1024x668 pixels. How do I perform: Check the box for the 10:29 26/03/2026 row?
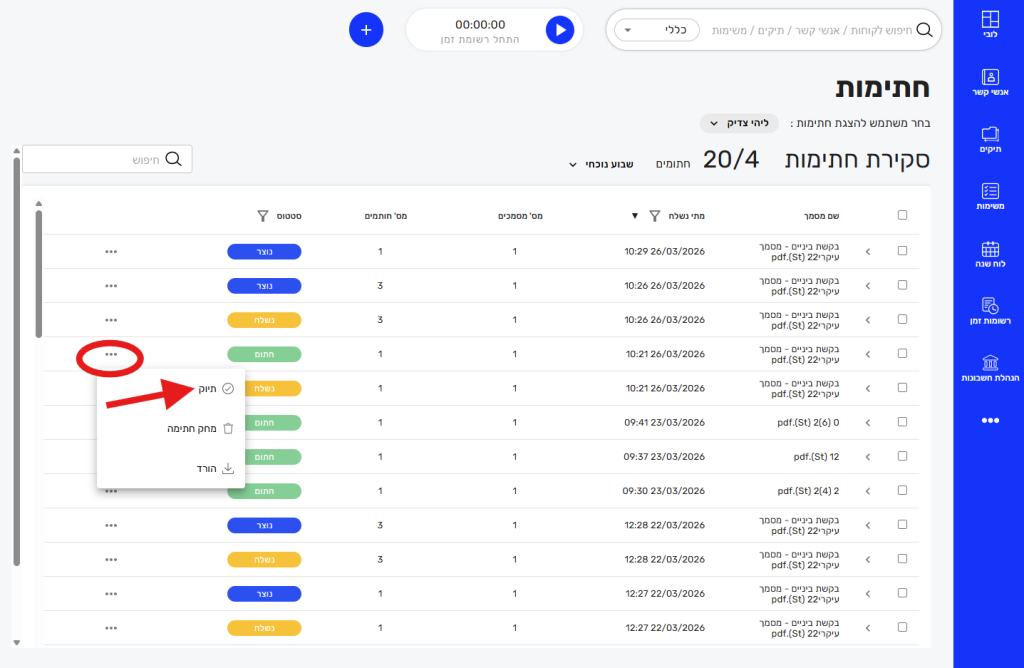pos(902,251)
